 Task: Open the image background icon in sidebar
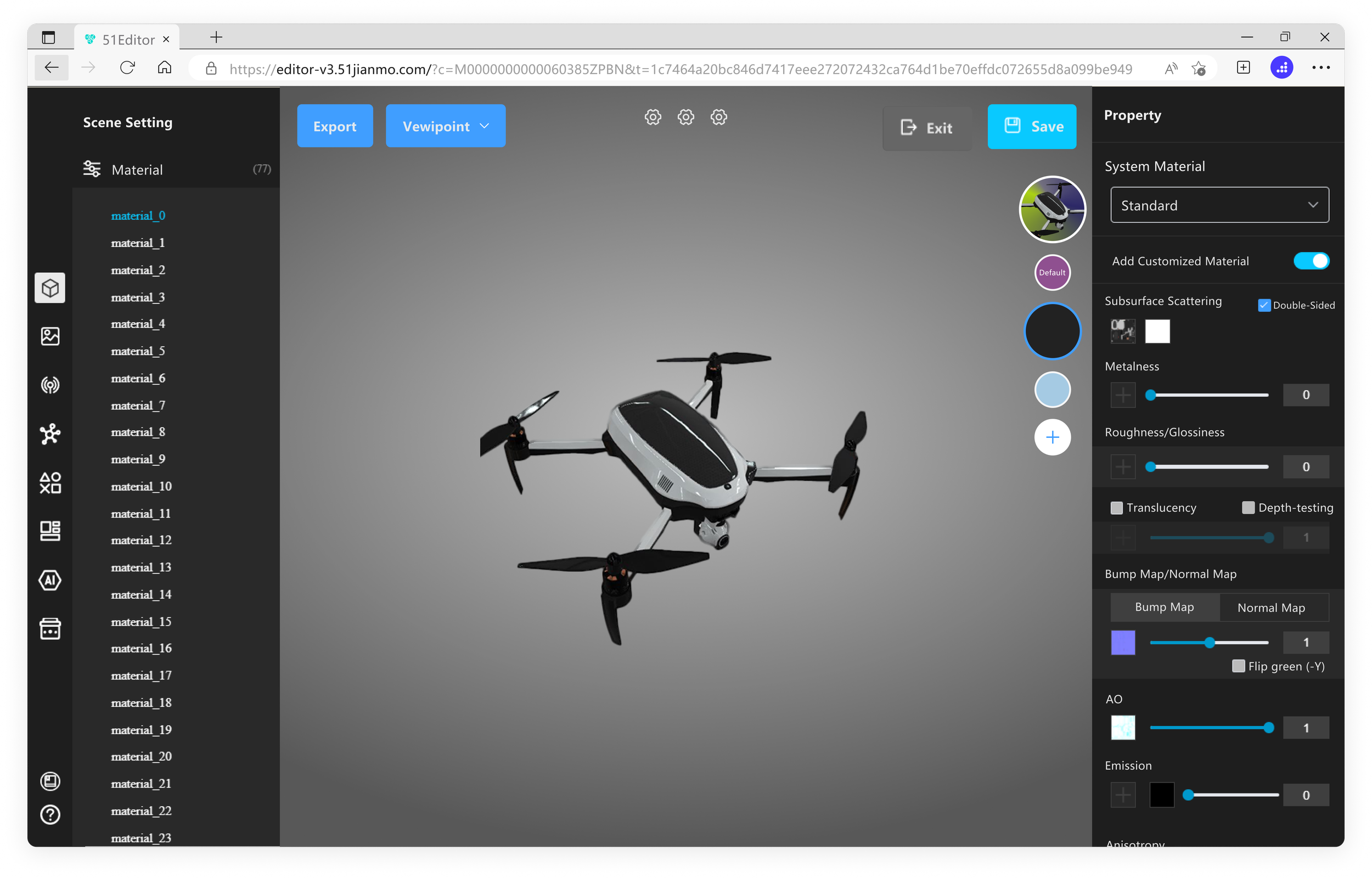(x=50, y=336)
